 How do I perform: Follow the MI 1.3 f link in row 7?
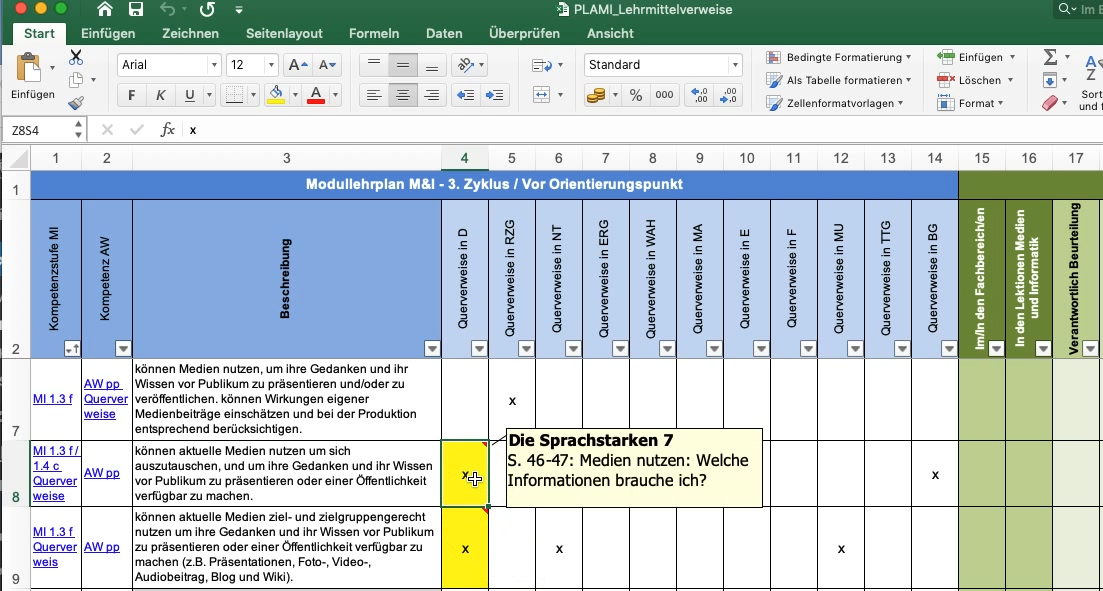pos(53,400)
